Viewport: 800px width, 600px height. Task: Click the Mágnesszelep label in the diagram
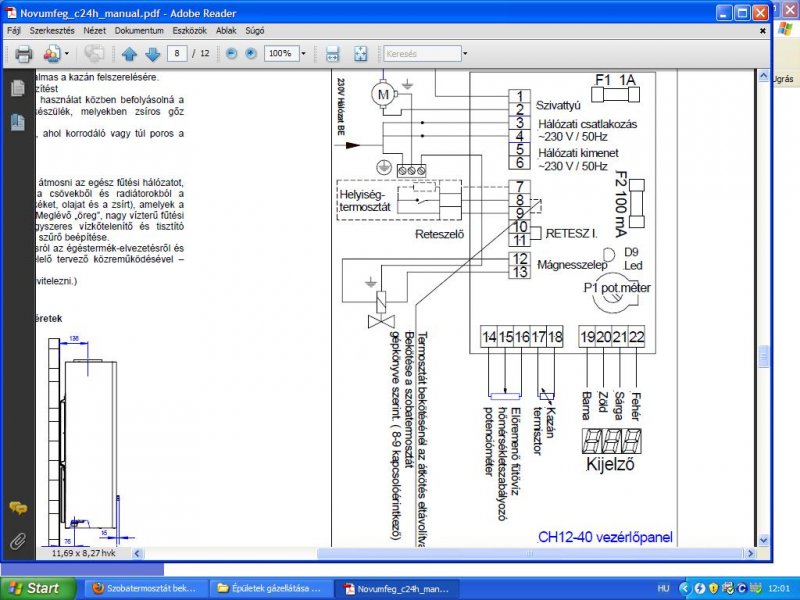pyautogui.click(x=572, y=265)
